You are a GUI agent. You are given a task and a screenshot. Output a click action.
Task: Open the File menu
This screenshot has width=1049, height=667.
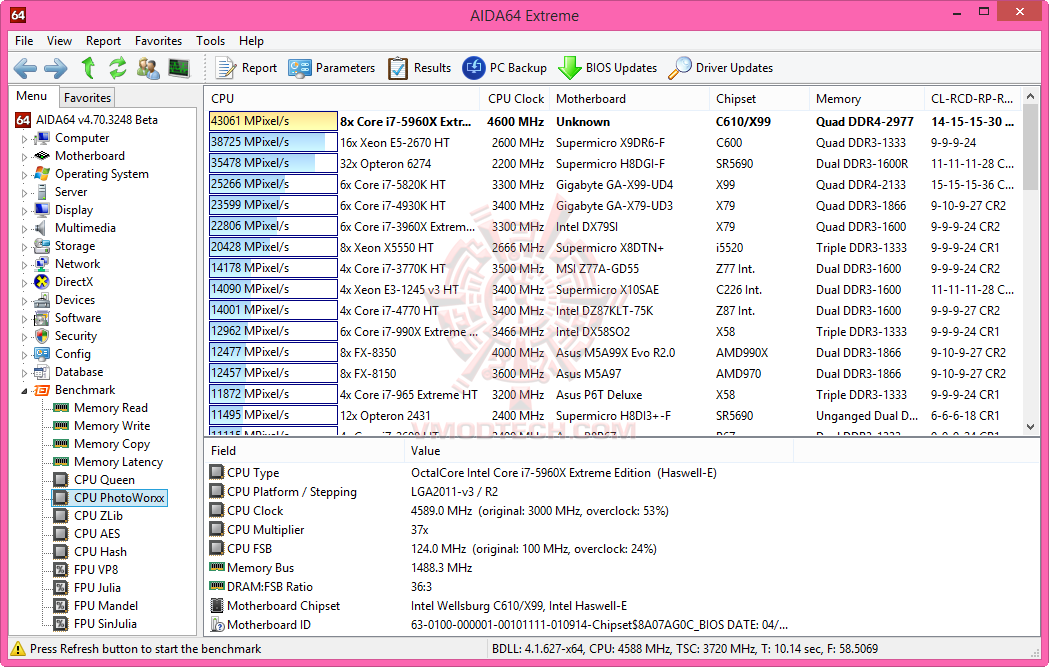coord(24,41)
